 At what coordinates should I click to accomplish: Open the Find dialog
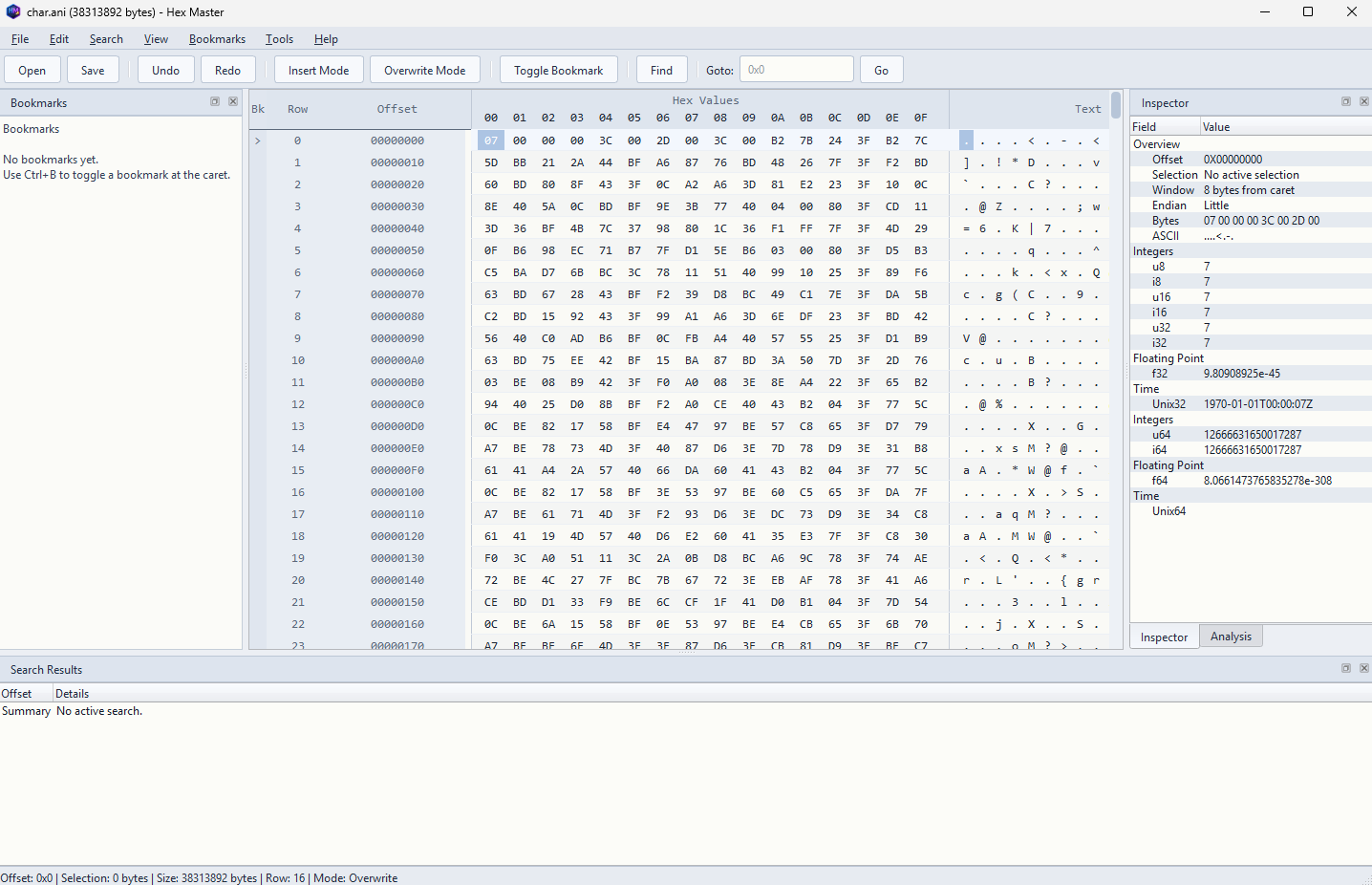(x=661, y=69)
